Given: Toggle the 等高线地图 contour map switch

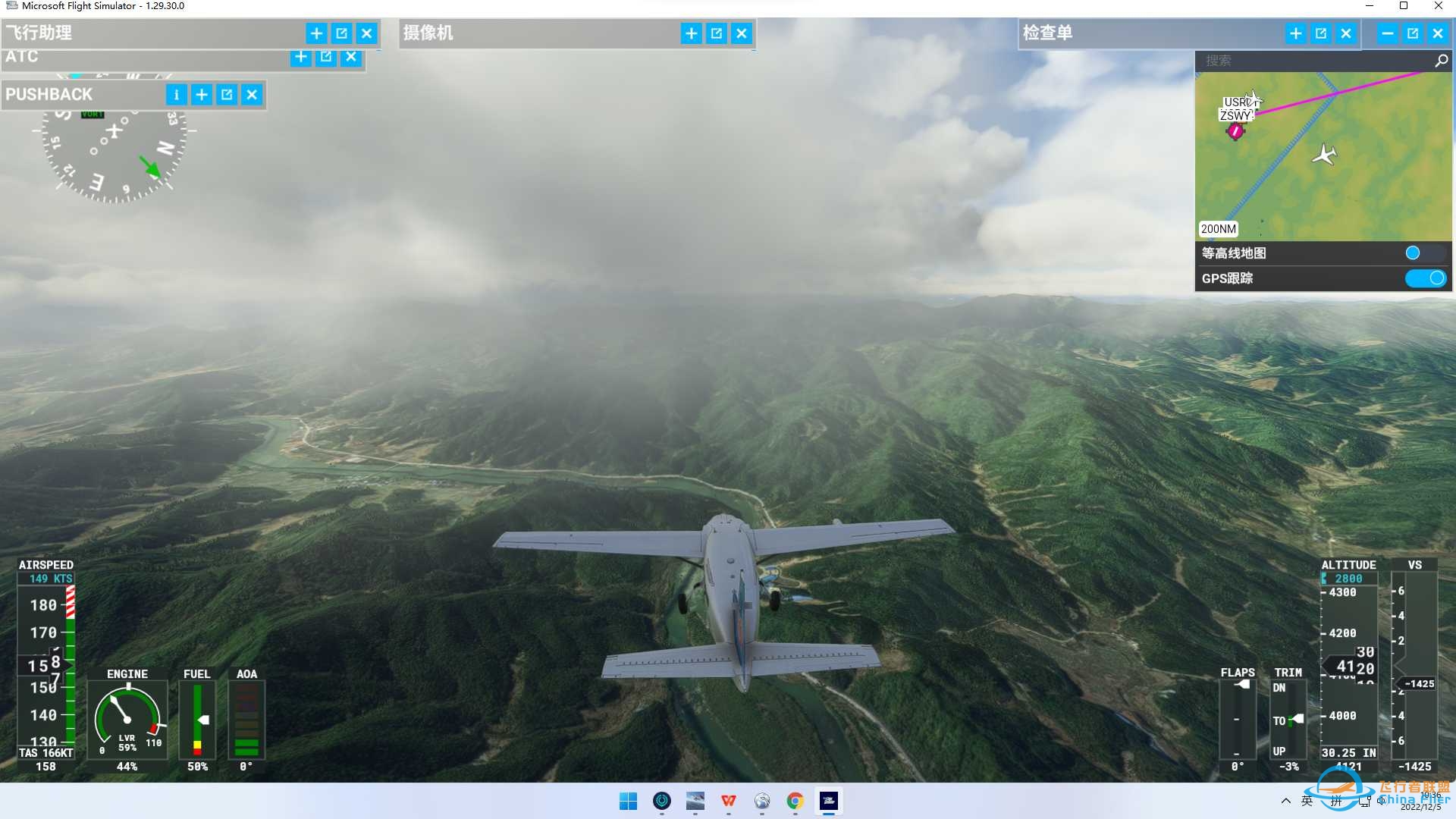Looking at the screenshot, I should tap(1425, 253).
